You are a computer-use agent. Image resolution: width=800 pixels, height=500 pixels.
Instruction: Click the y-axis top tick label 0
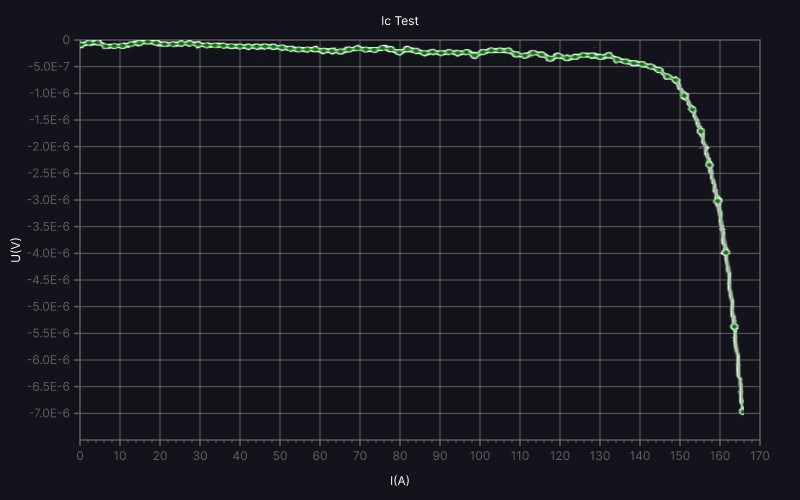66,40
